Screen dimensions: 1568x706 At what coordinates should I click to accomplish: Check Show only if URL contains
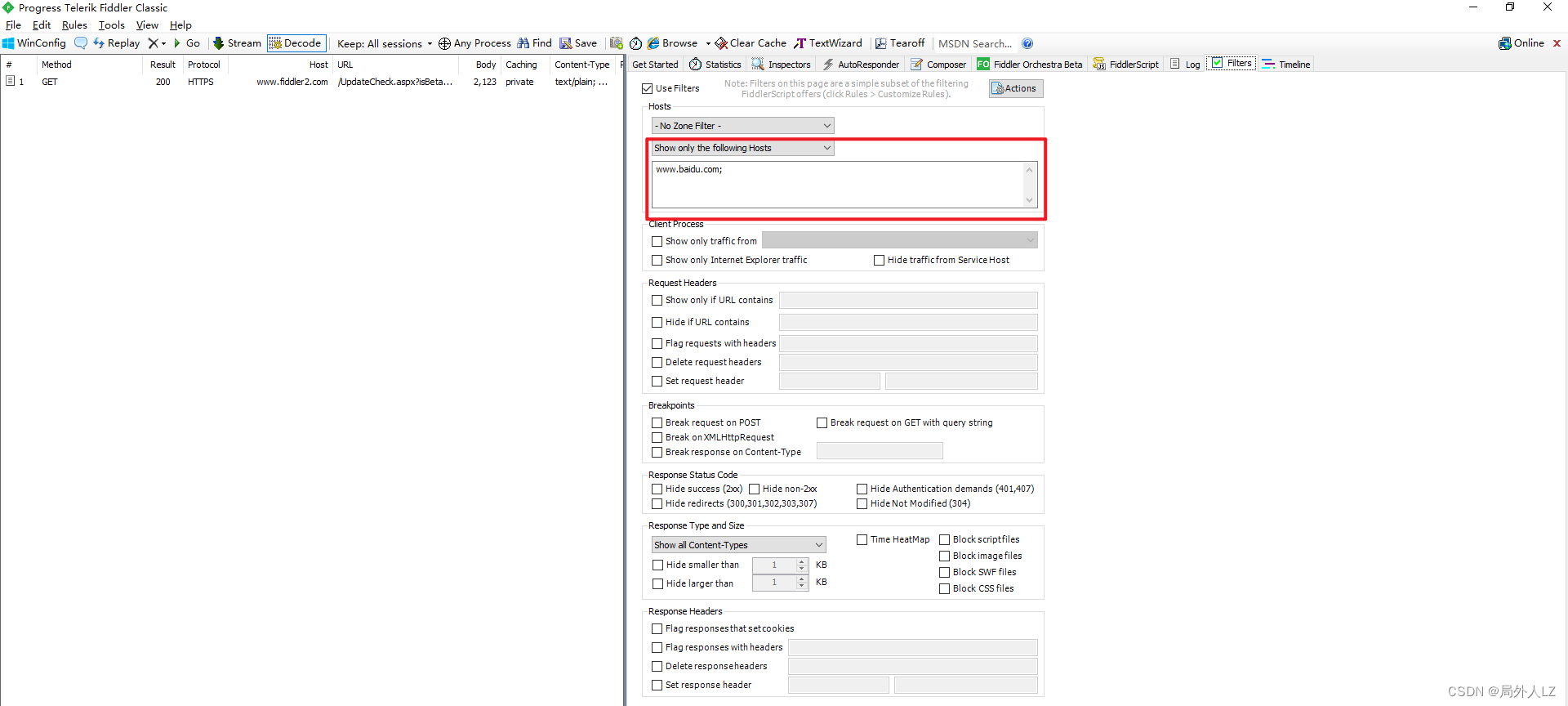[657, 300]
